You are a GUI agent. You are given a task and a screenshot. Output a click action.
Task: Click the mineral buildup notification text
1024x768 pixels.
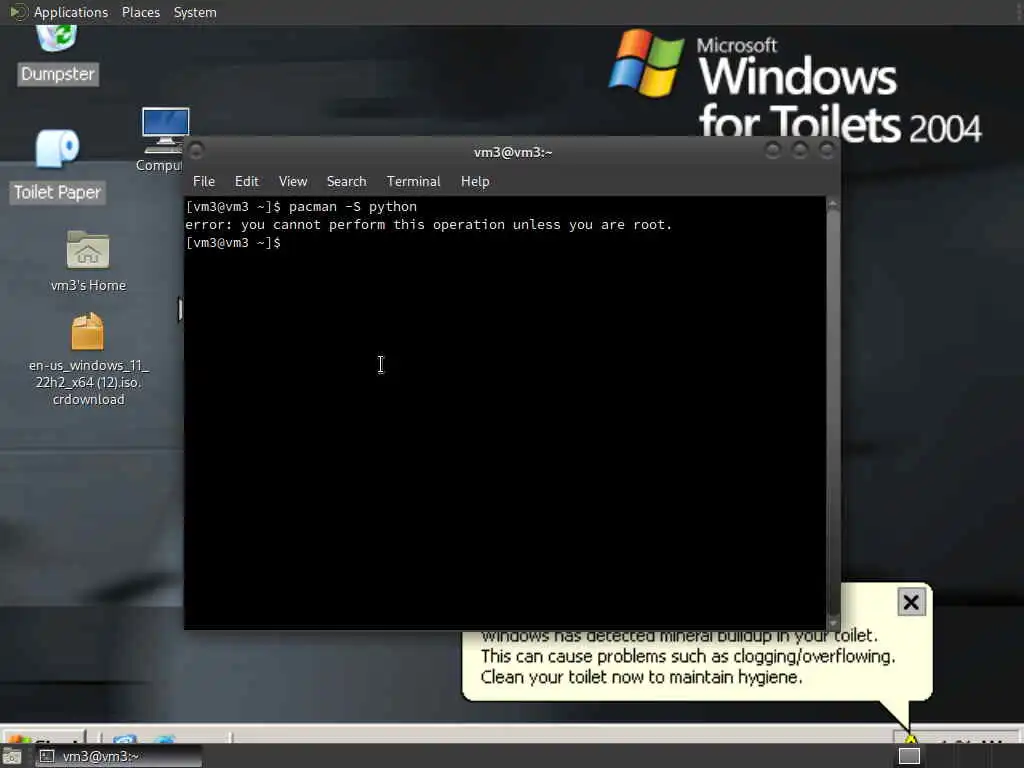click(x=688, y=656)
